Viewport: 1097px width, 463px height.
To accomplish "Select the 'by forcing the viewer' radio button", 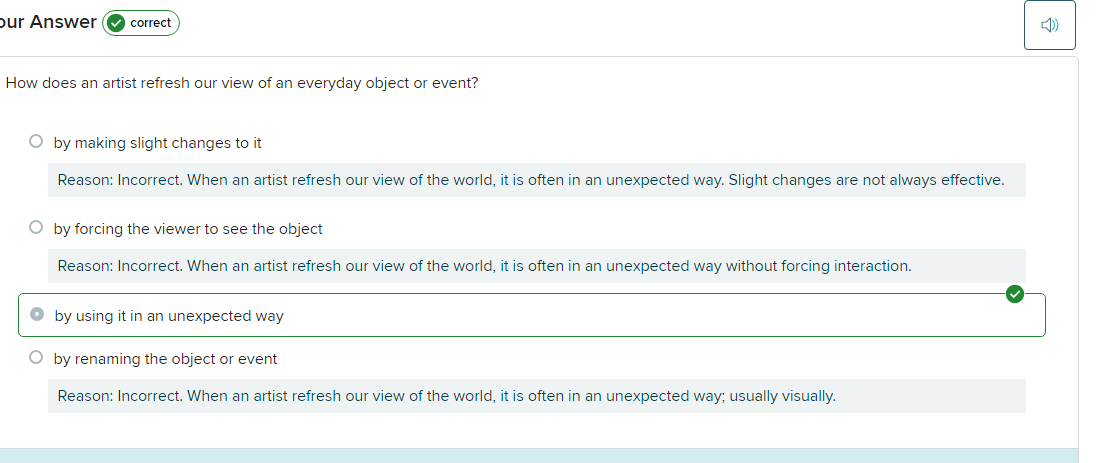I will pyautogui.click(x=36, y=228).
